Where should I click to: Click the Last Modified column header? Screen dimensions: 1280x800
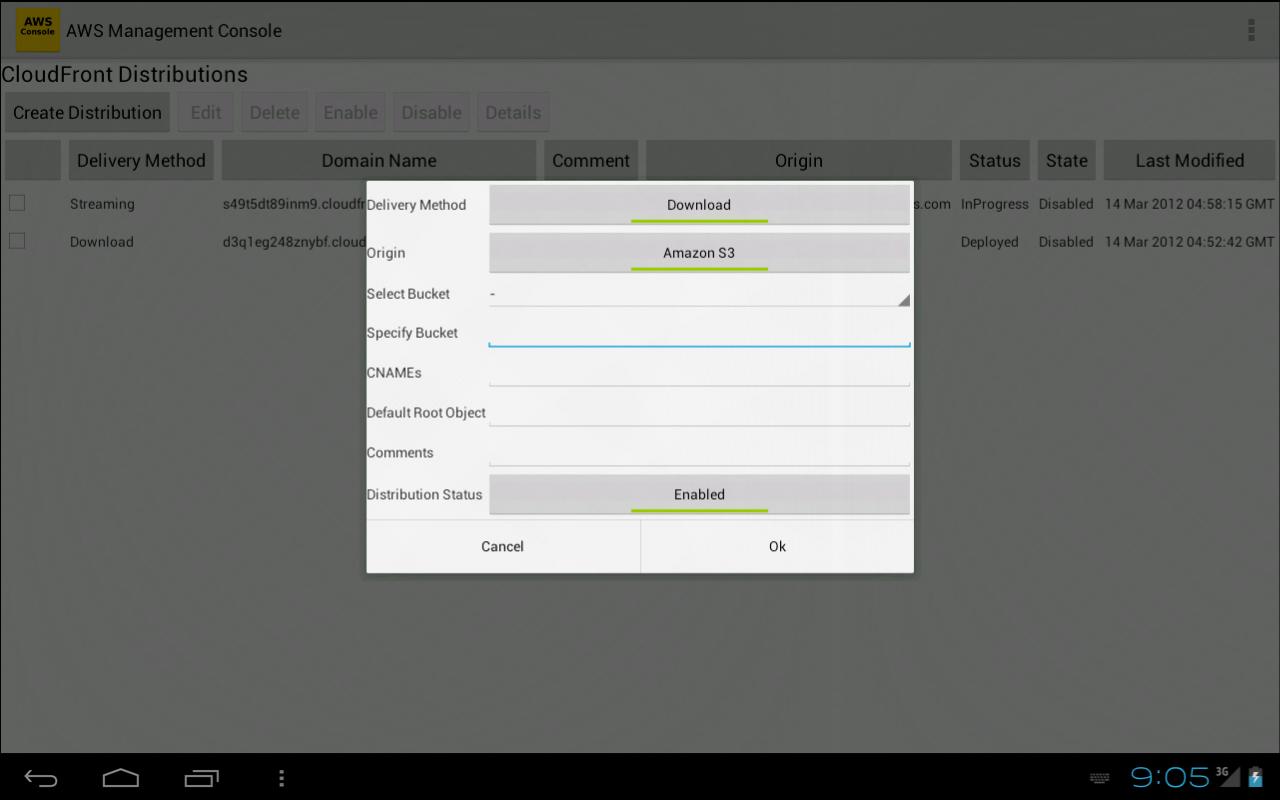coord(1190,160)
